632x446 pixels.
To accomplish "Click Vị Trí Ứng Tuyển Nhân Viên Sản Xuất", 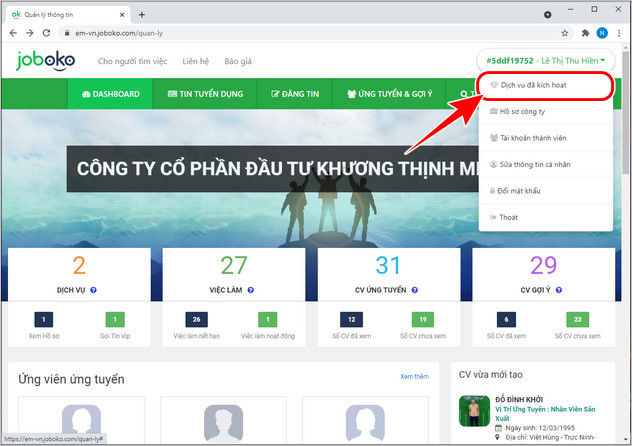I will [545, 414].
